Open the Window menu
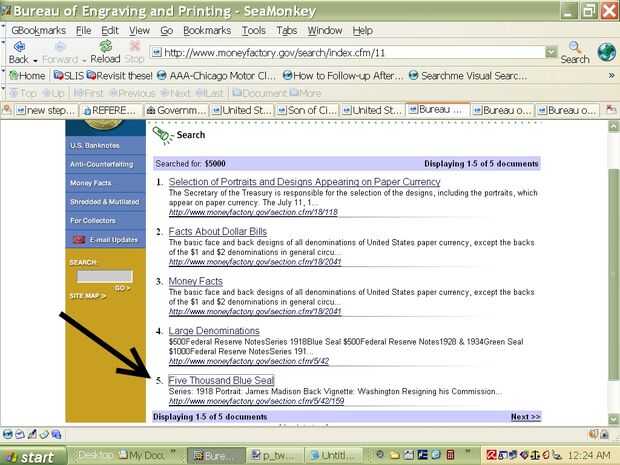This screenshot has height=465, width=620. coord(325,30)
